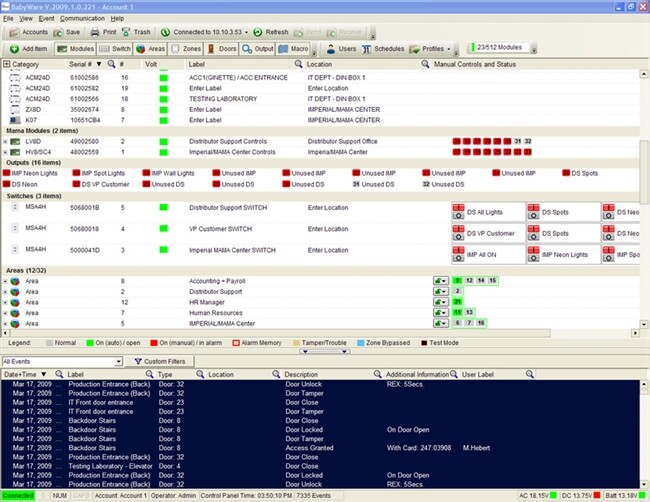Open the Schedules panel

click(382, 48)
